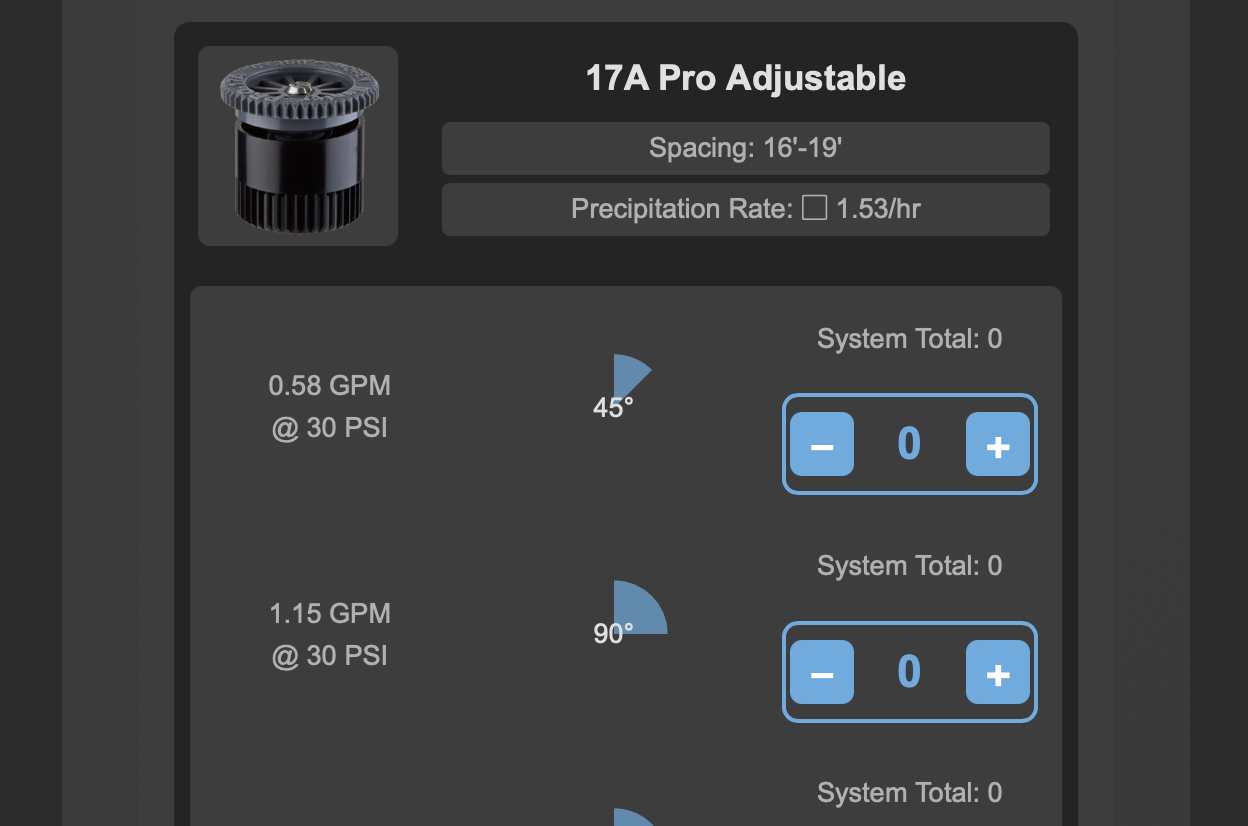Click the quantity value for 0.58 GPM row
The width and height of the screenshot is (1248, 826).
[909, 444]
